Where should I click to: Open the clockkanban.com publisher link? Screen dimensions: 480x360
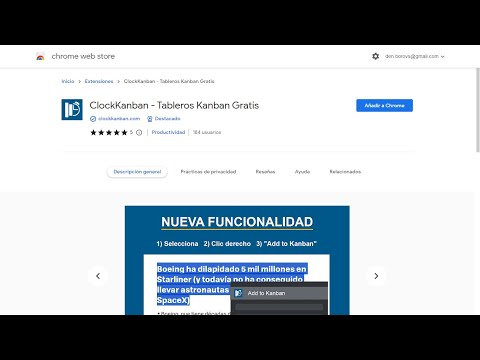(119, 119)
